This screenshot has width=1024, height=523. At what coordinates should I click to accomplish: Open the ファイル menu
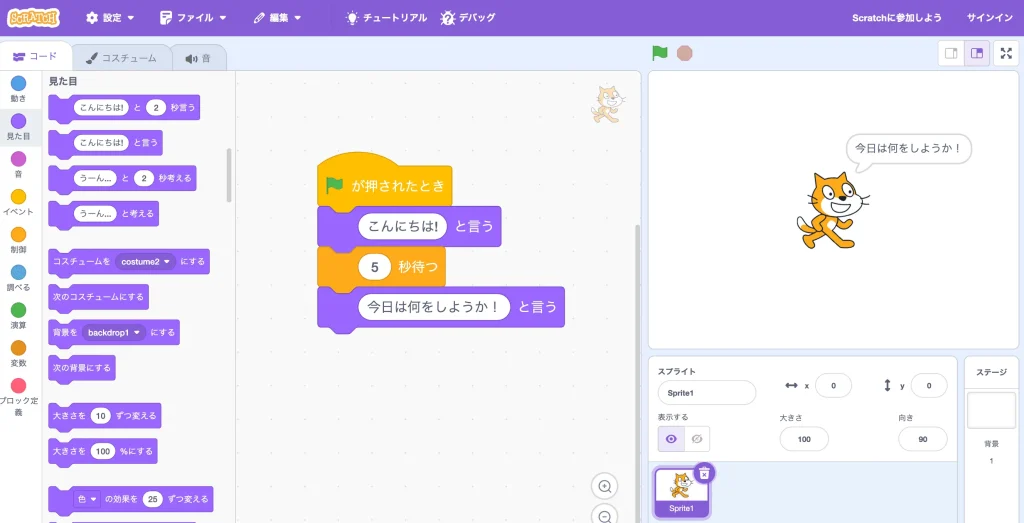coord(193,18)
